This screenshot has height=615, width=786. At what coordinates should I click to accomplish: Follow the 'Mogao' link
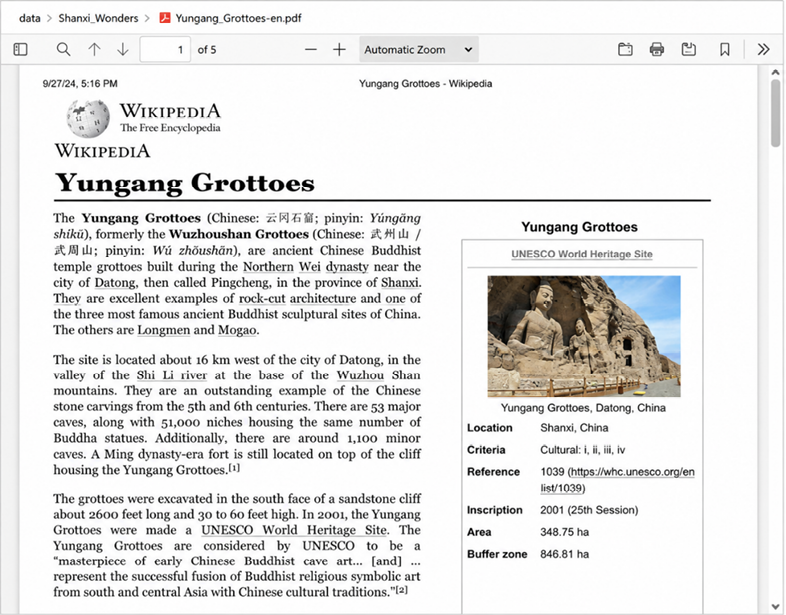tap(237, 330)
